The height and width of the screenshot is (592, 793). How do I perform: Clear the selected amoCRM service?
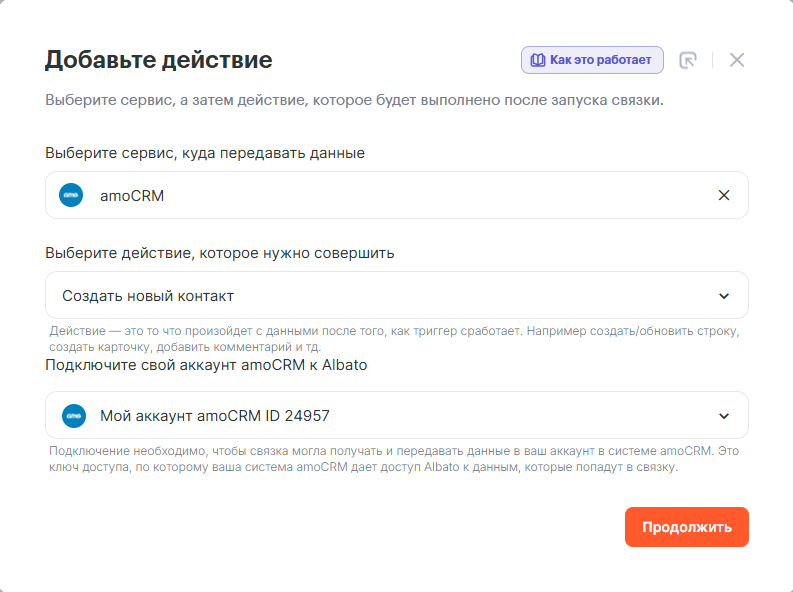(724, 195)
